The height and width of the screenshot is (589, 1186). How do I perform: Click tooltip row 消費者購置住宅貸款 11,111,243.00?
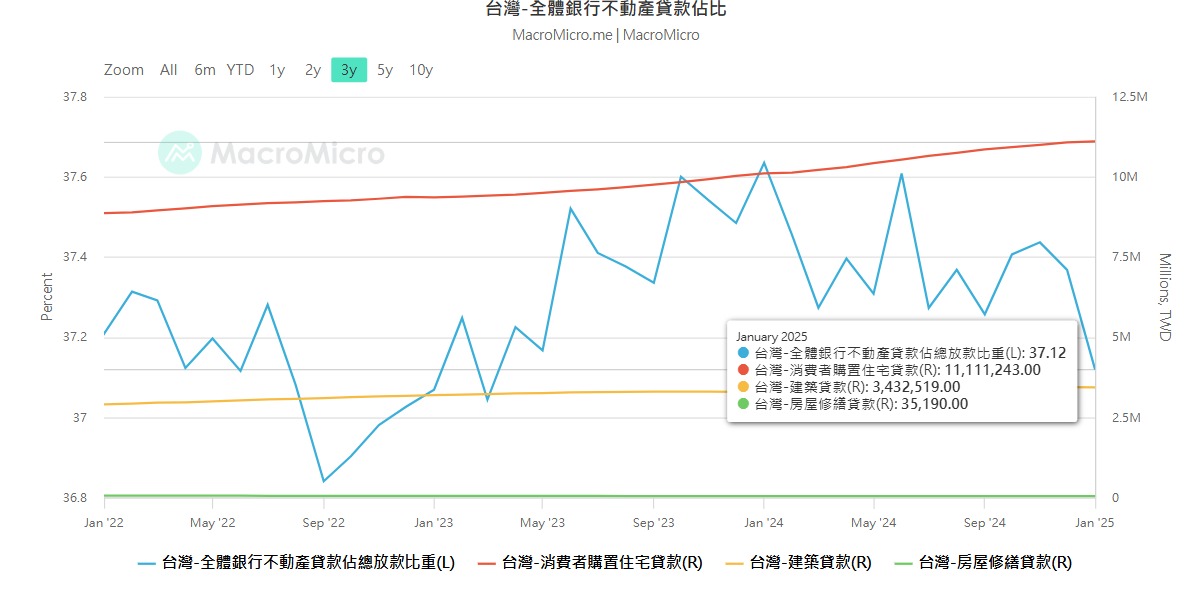[x=889, y=370]
